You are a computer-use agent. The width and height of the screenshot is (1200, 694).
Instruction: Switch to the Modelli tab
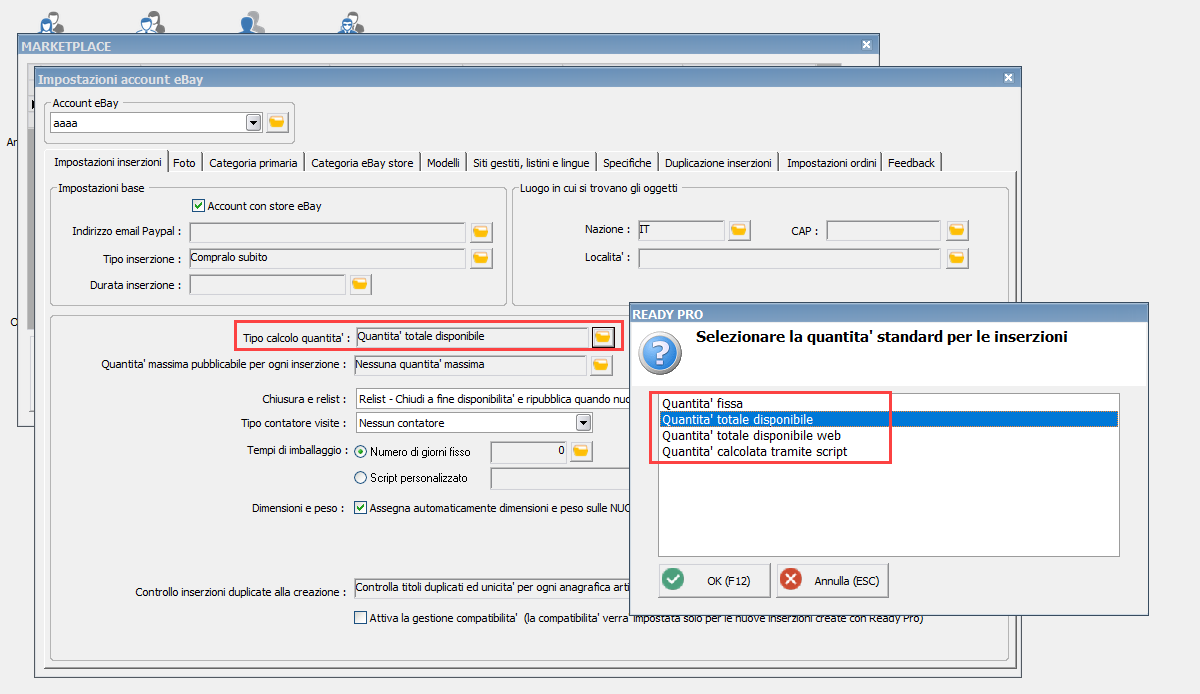point(443,163)
